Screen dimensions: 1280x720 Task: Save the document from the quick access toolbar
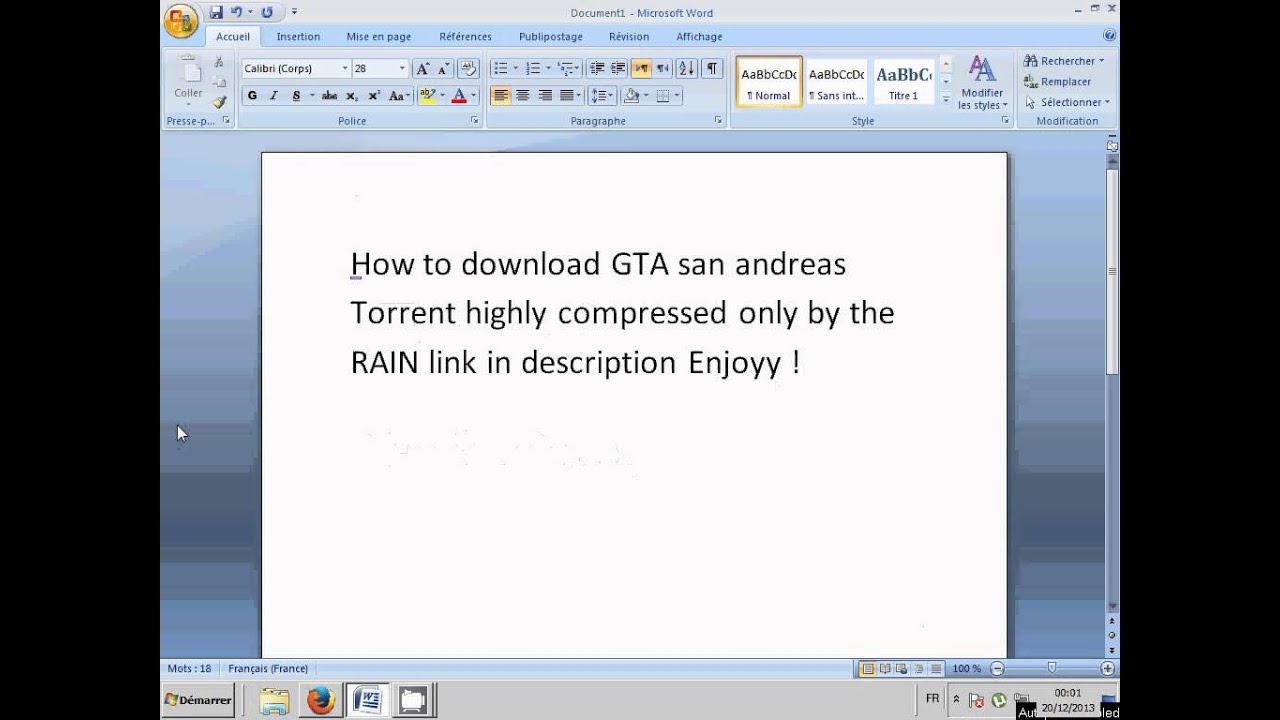(216, 12)
